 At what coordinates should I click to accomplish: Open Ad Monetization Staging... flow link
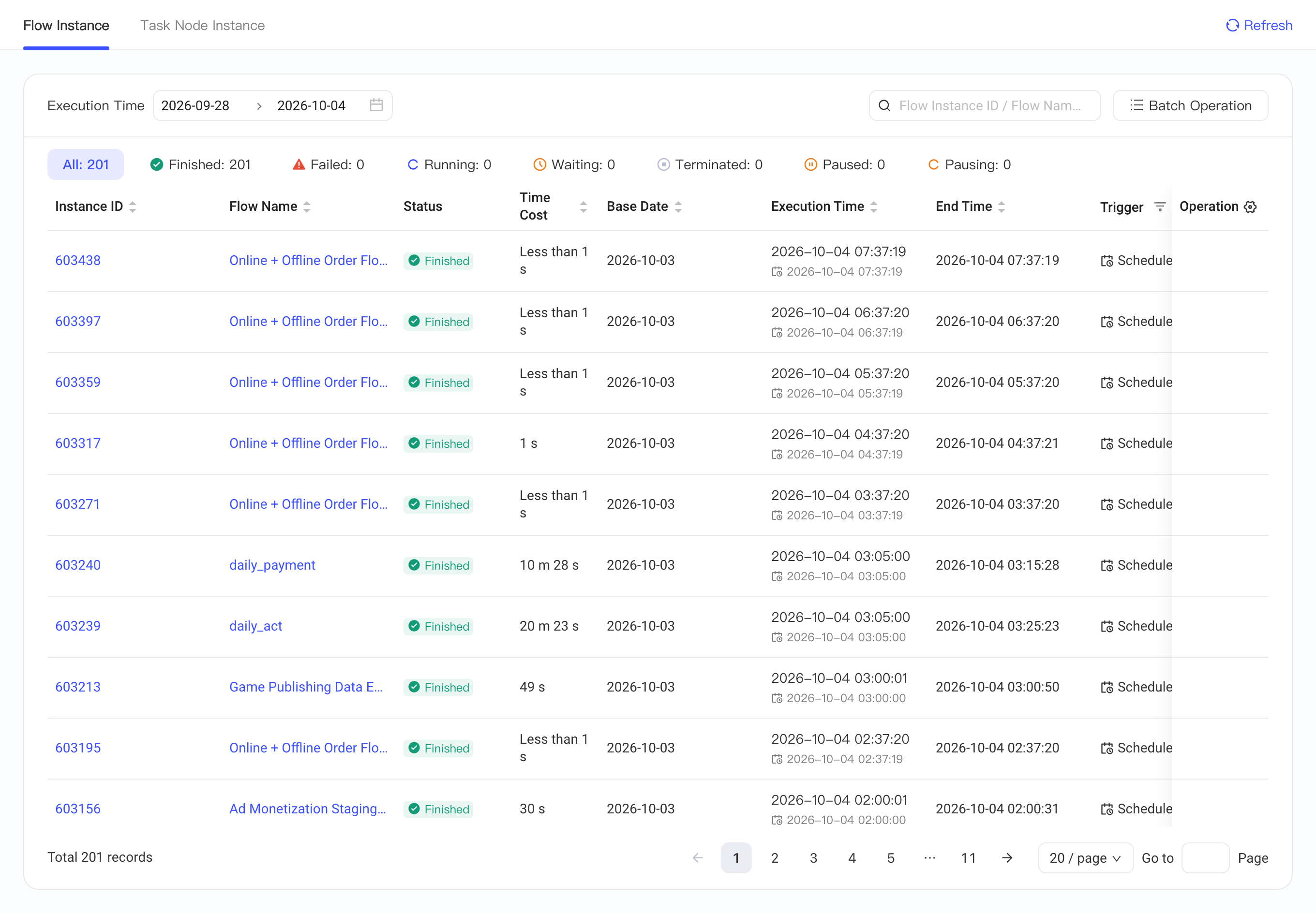[308, 809]
